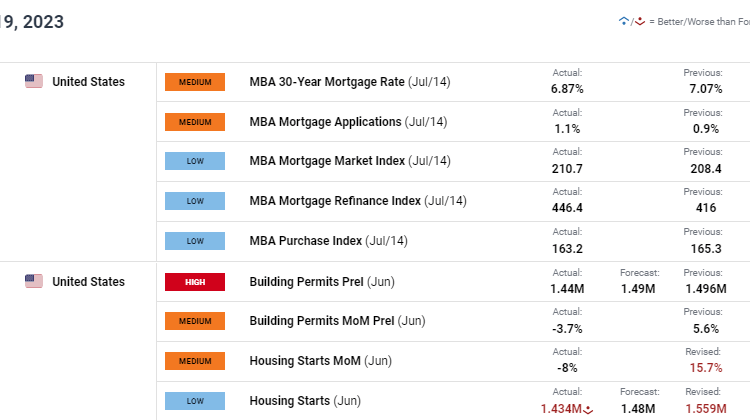Click the LOW badge for MBA Purchase Index

coord(195,241)
